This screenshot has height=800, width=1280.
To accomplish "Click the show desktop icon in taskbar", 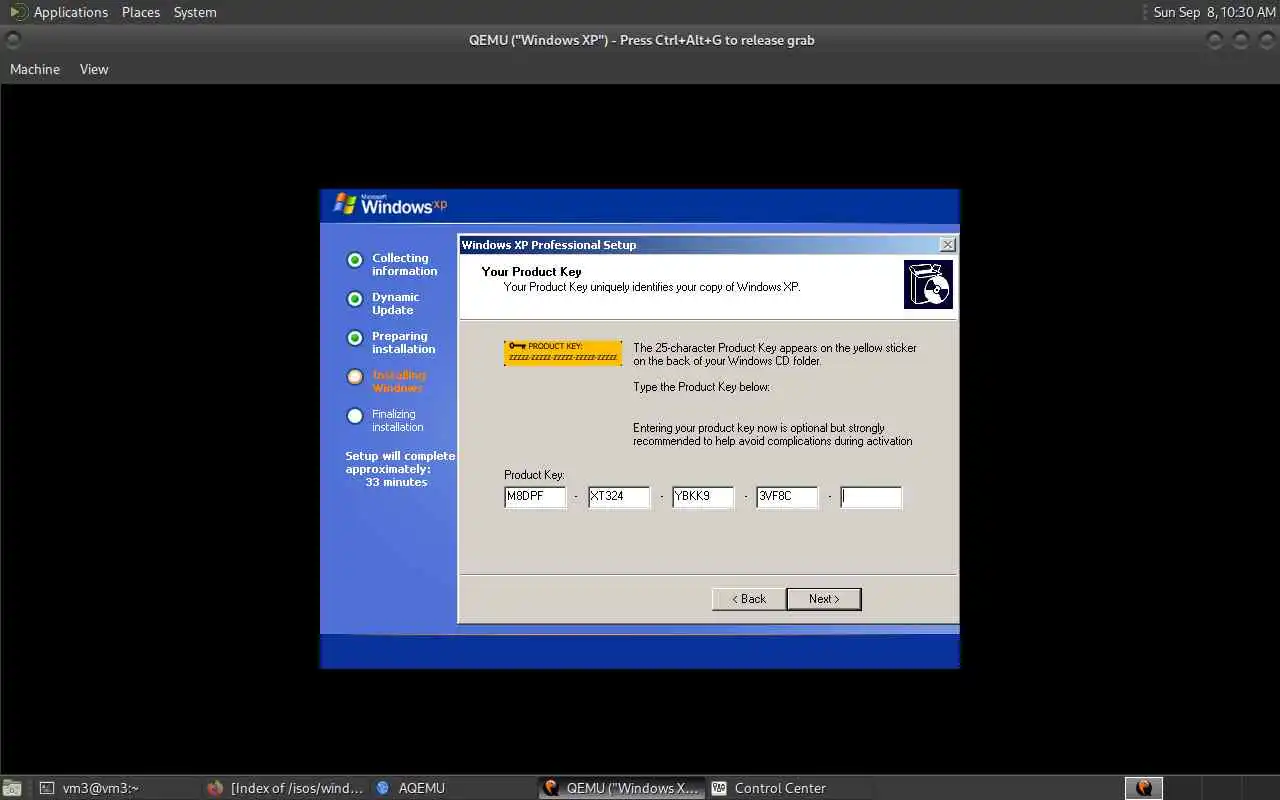I will click(12, 788).
